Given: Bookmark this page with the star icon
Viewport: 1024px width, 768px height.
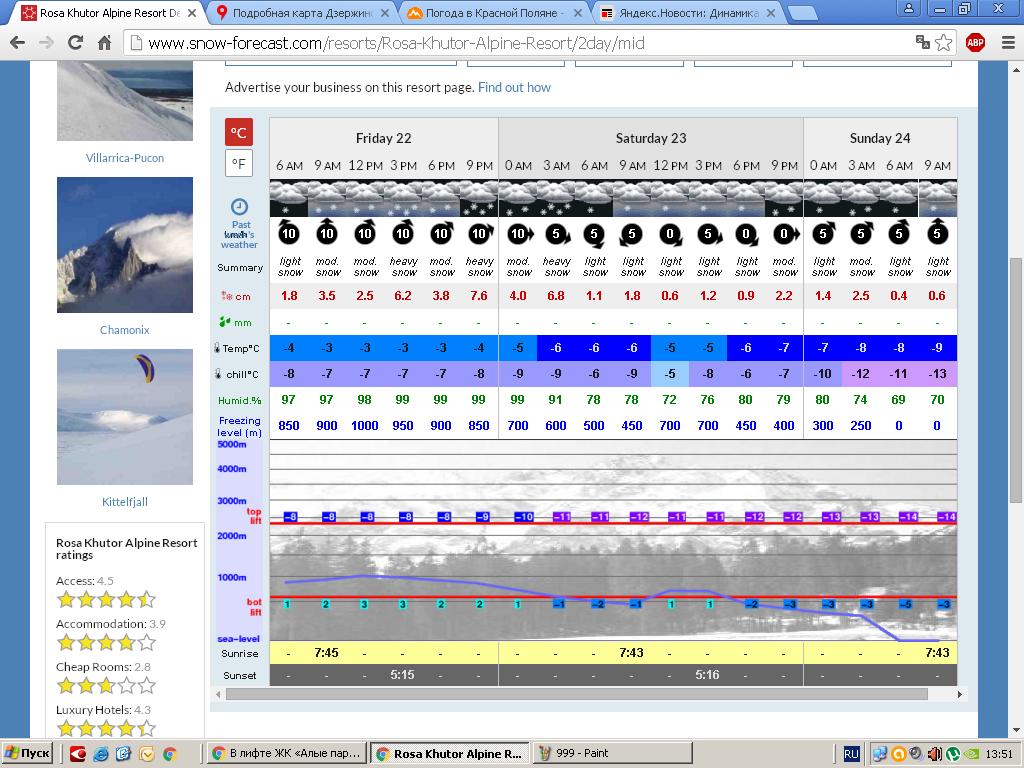Looking at the screenshot, I should pyautogui.click(x=944, y=42).
